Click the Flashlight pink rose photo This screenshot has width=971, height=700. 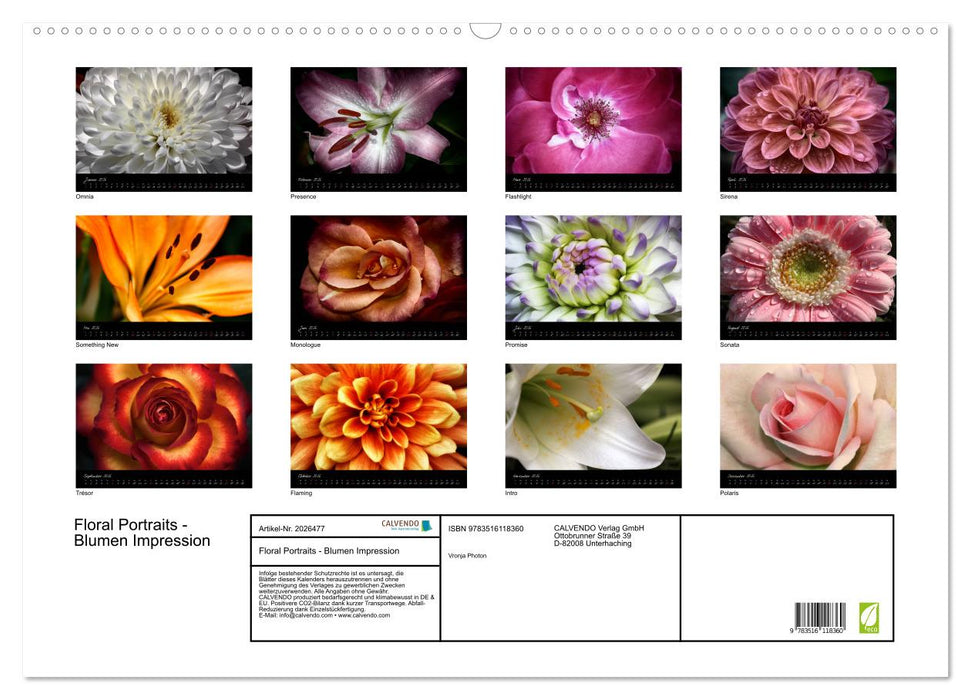[592, 127]
